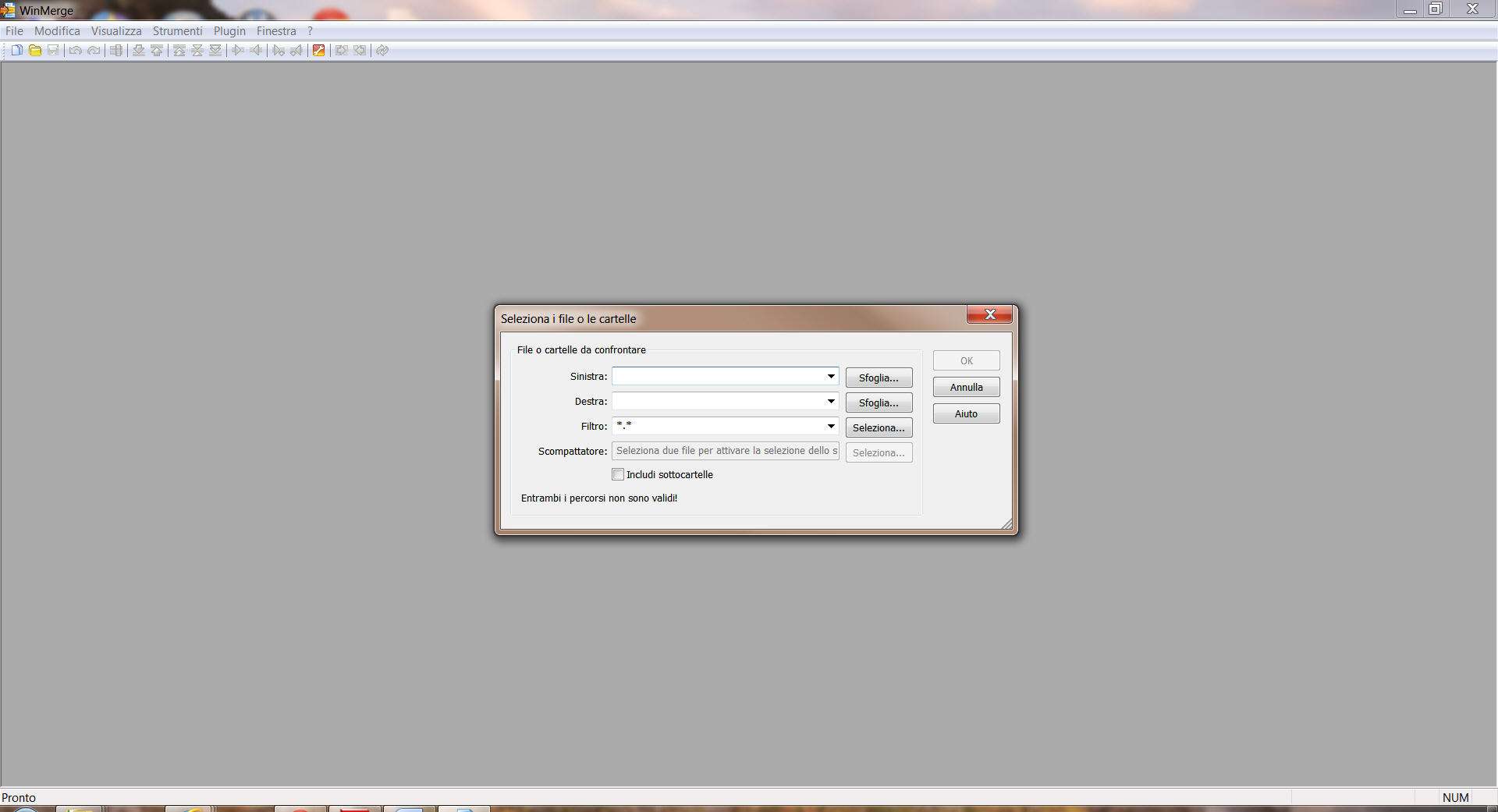This screenshot has height=812, width=1498.
Task: Restore down the WinMerge window
Action: point(1436,9)
